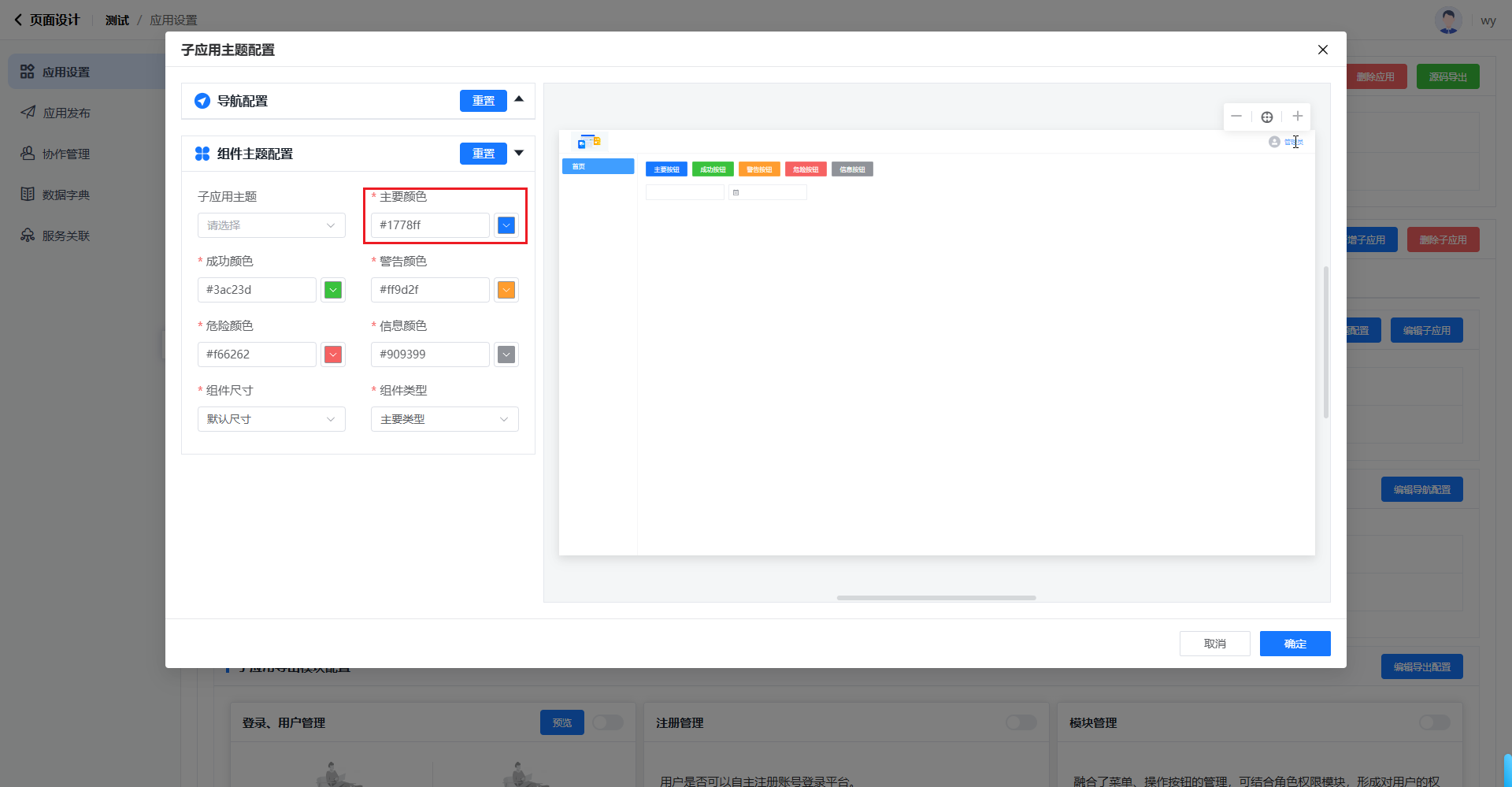The height and width of the screenshot is (787, 1512).
Task: Click the user avatar in top right
Action: click(1447, 20)
